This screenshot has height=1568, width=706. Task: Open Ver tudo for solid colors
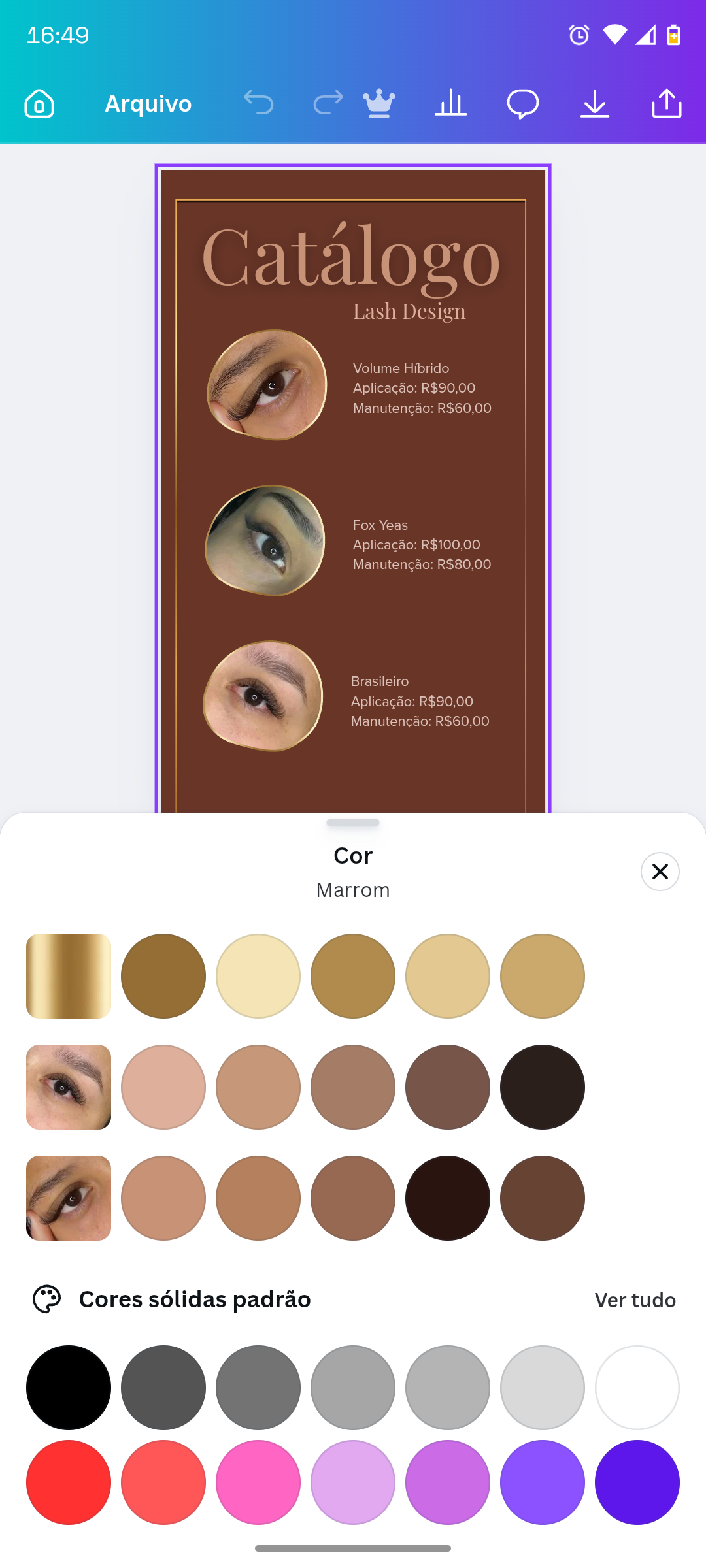click(635, 1300)
